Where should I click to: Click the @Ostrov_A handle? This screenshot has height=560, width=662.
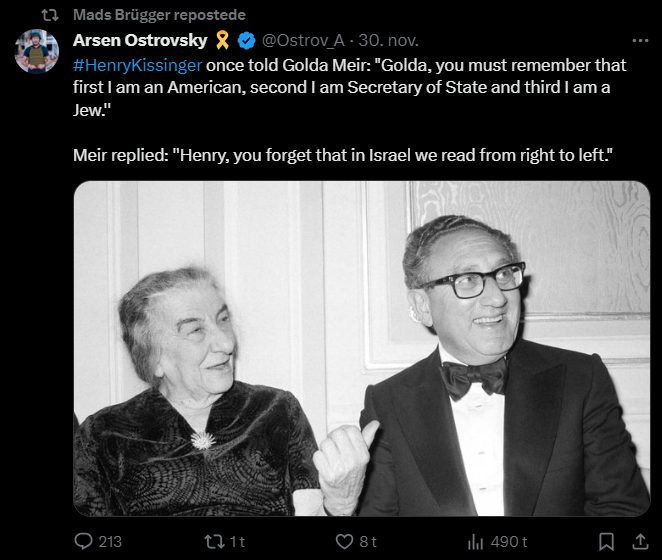tap(303, 41)
